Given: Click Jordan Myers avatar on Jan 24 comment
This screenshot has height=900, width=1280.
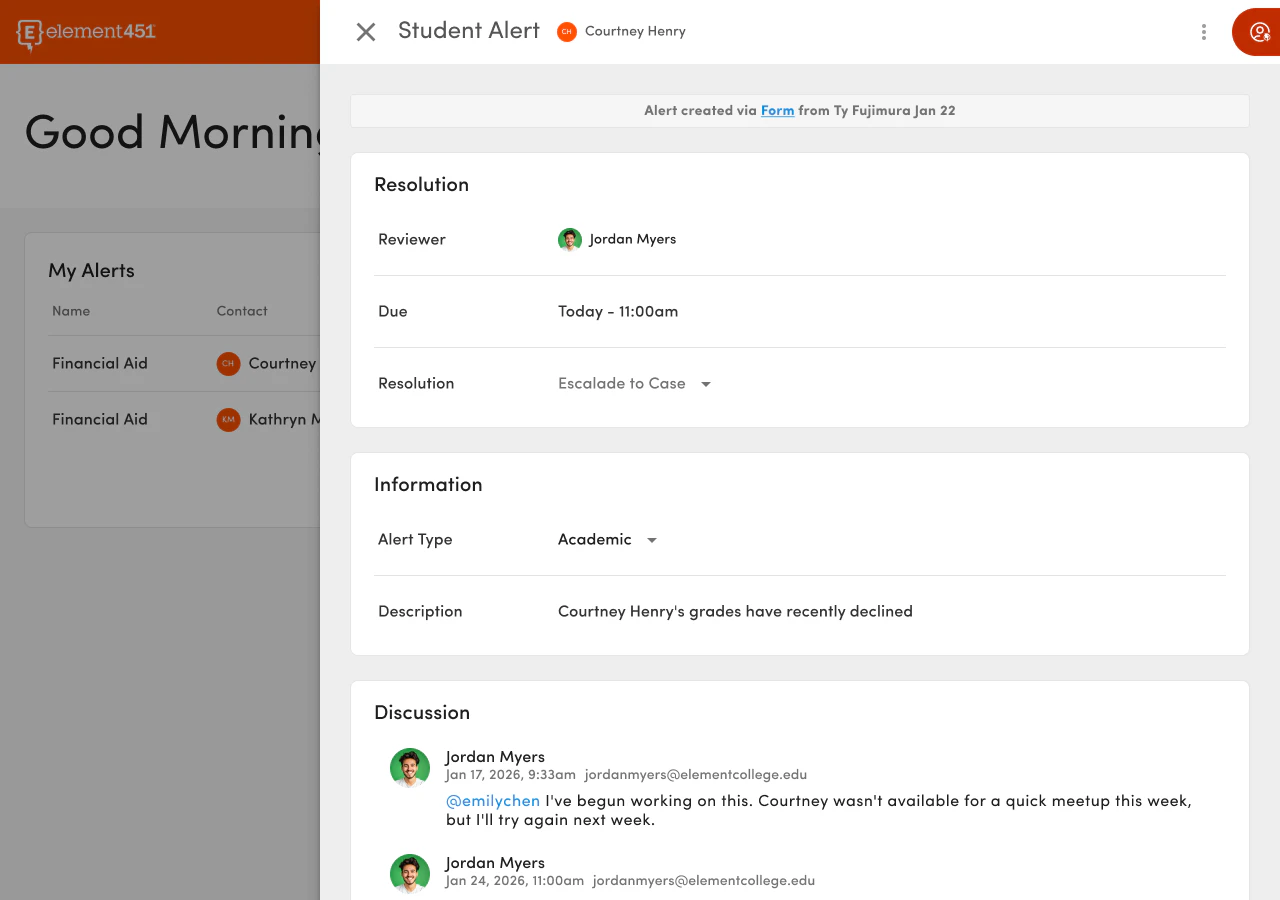Looking at the screenshot, I should (x=410, y=874).
